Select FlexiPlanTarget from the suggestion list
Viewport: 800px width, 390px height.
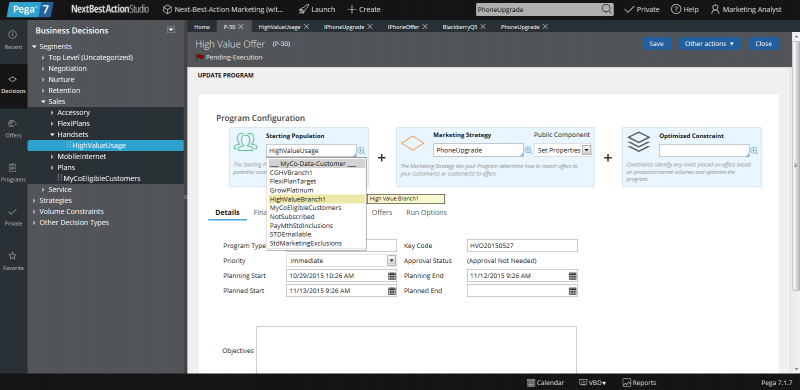pos(316,181)
